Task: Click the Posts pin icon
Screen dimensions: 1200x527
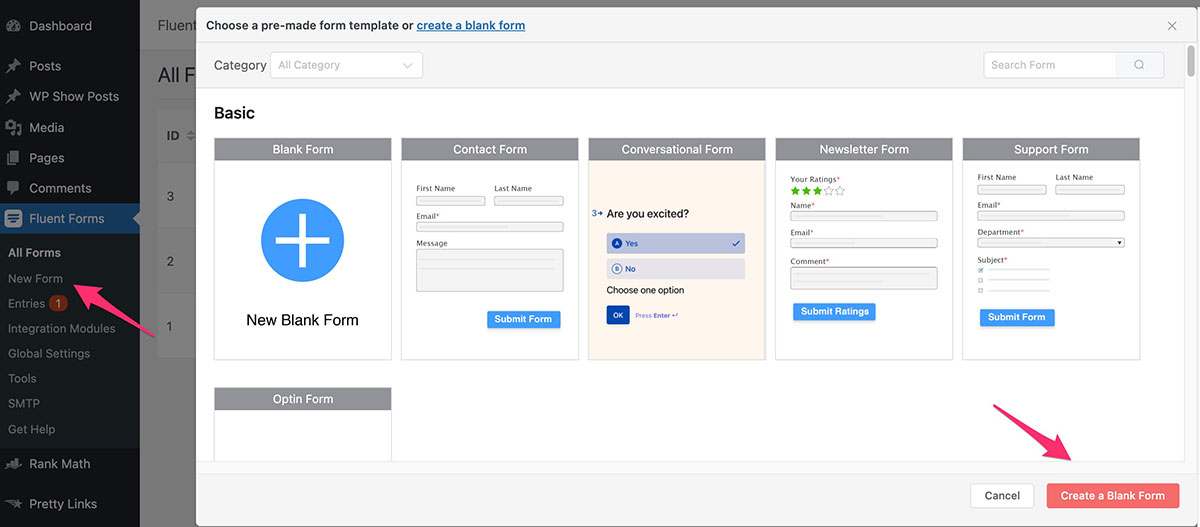Action: [13, 66]
